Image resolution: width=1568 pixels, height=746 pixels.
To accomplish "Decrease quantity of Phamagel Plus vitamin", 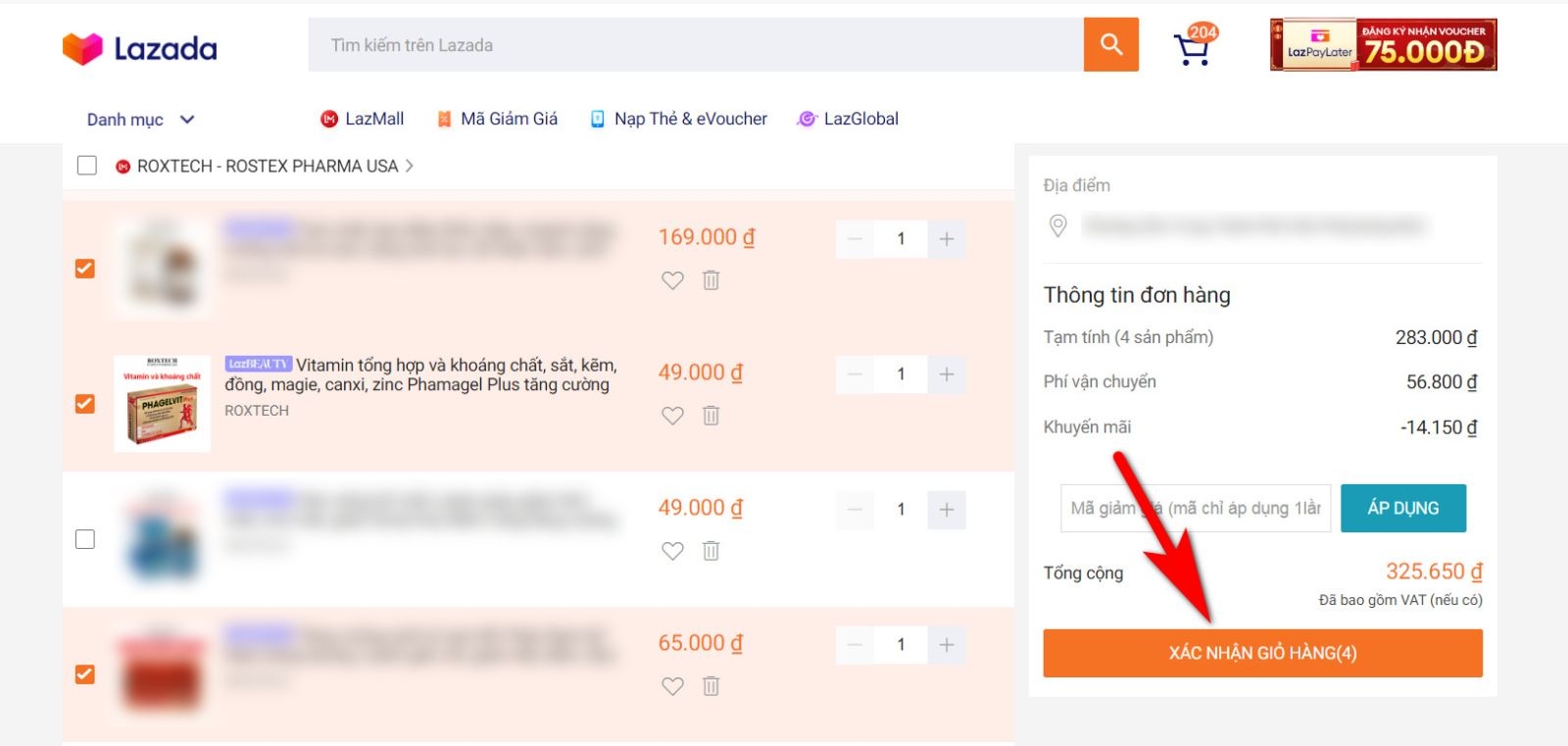I will [855, 374].
